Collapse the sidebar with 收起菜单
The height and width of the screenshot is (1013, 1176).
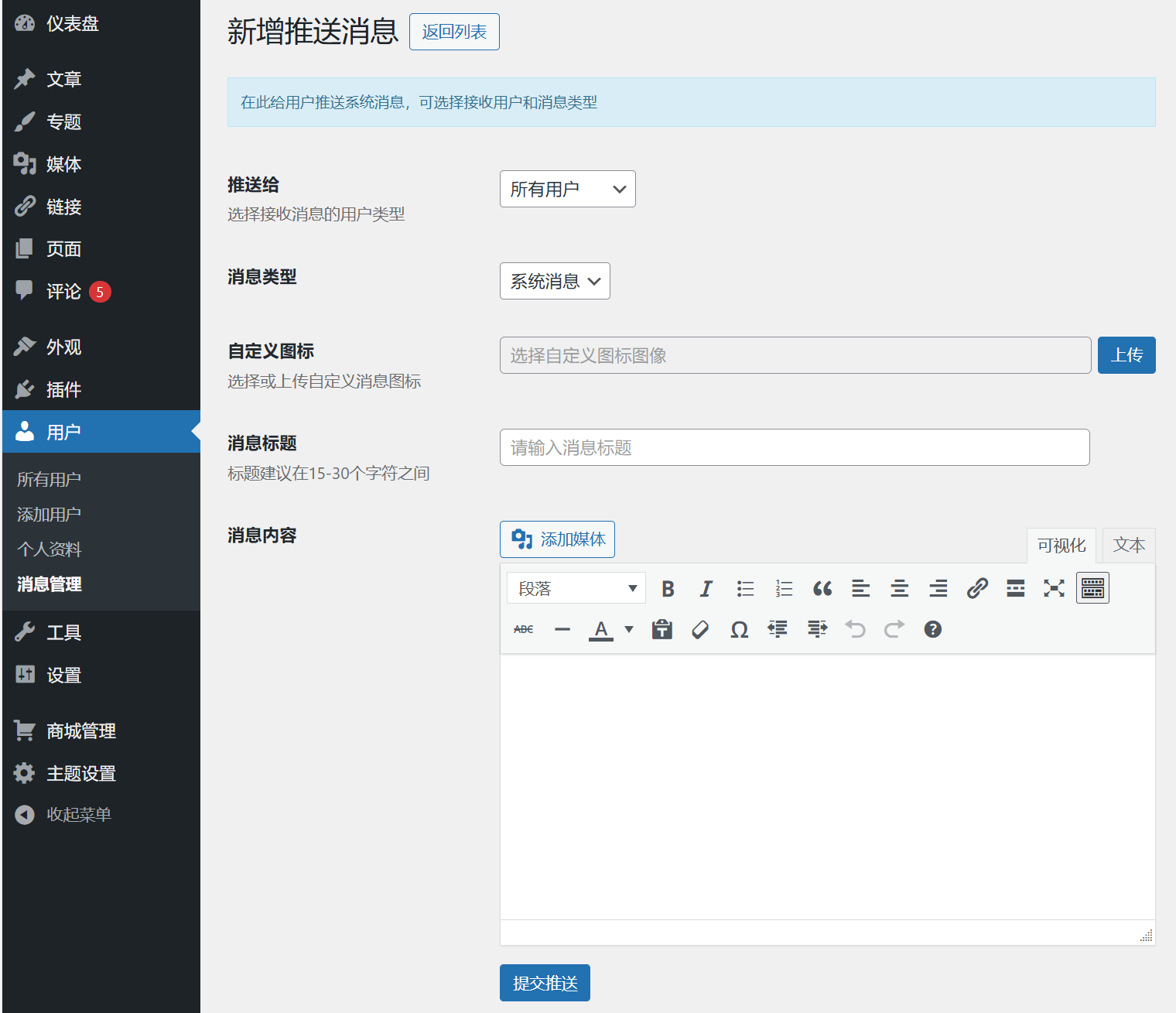(101, 815)
